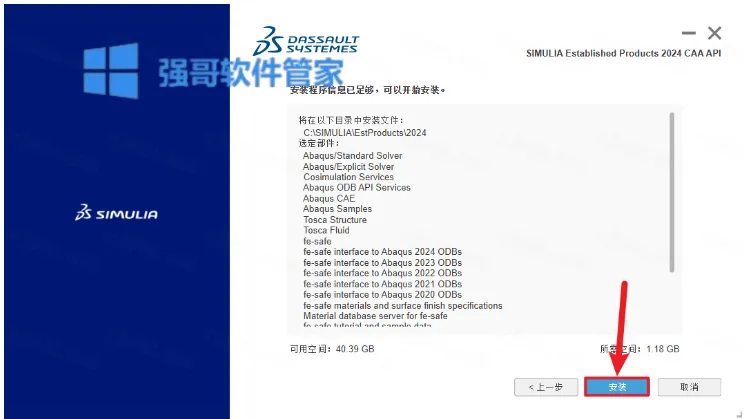Click the component list vertical scrollbar
Screen dimensions: 745x419
[x=671, y=192]
